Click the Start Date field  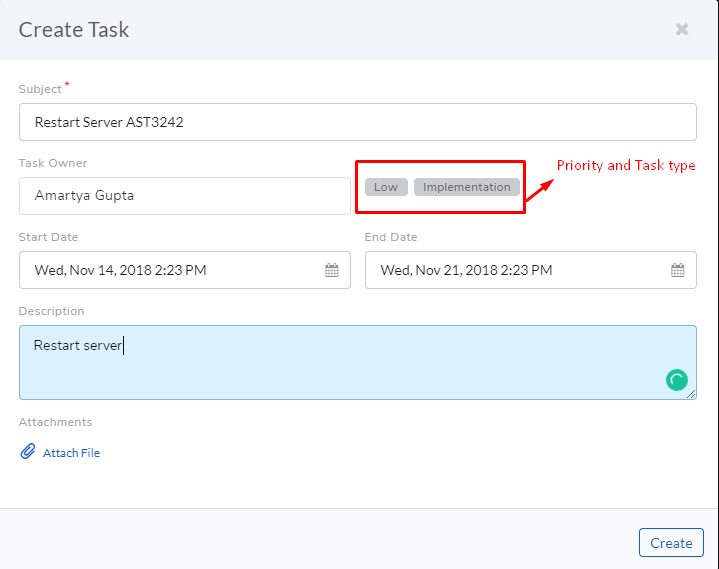click(185, 270)
